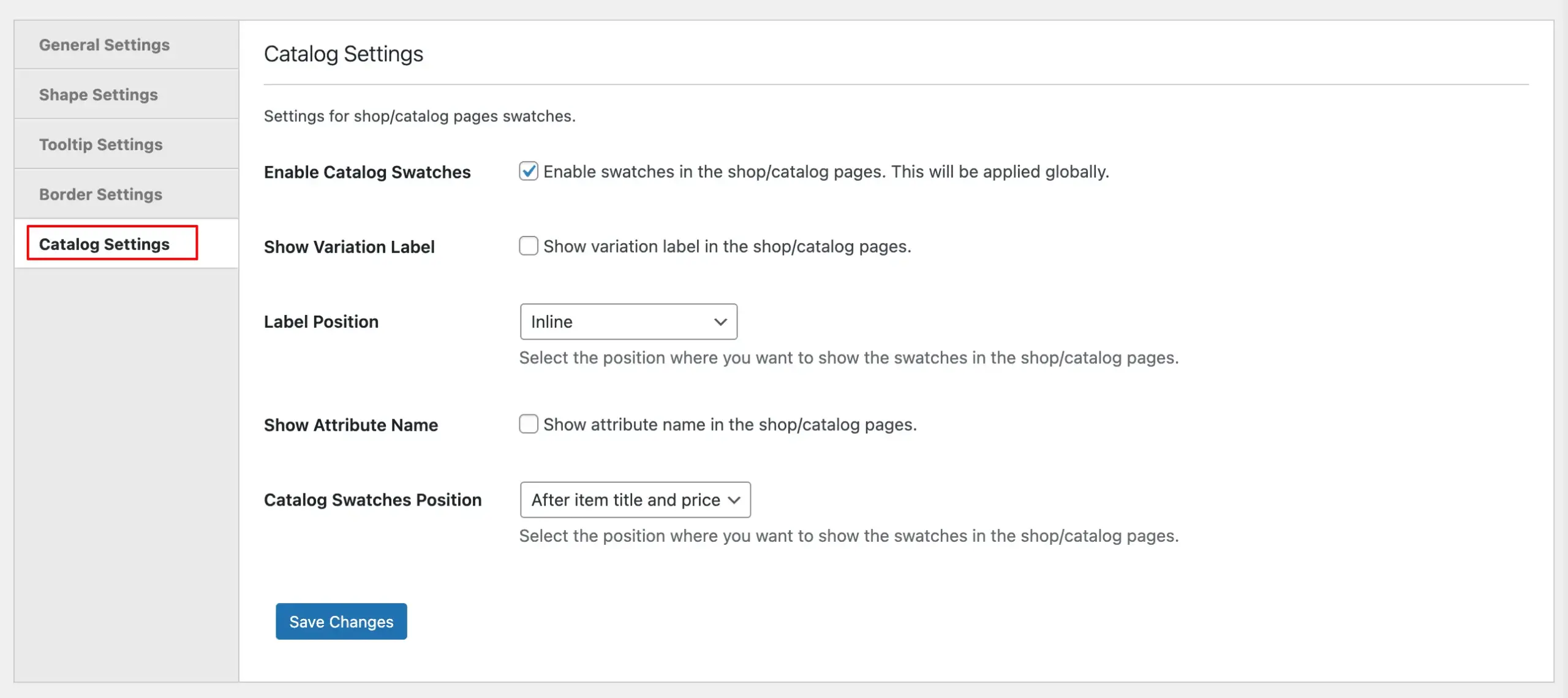Click the Catalog Settings page heading
The height and width of the screenshot is (698, 1568).
[x=343, y=54]
